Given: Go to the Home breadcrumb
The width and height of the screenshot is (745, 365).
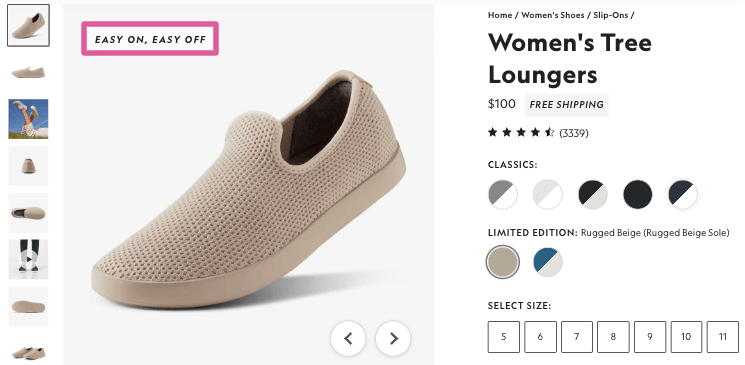Looking at the screenshot, I should coord(500,15).
